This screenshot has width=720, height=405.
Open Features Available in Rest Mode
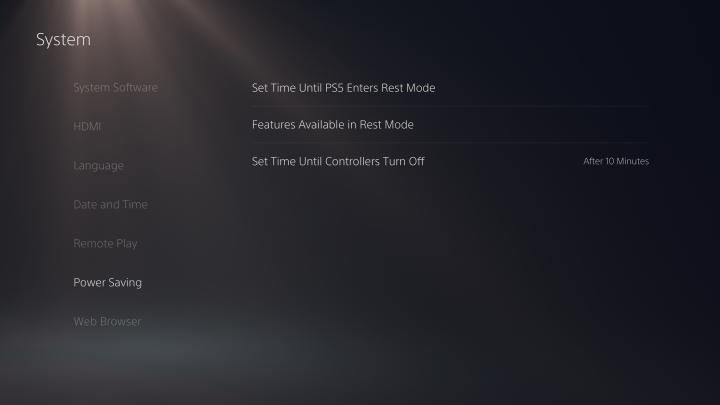coord(450,124)
